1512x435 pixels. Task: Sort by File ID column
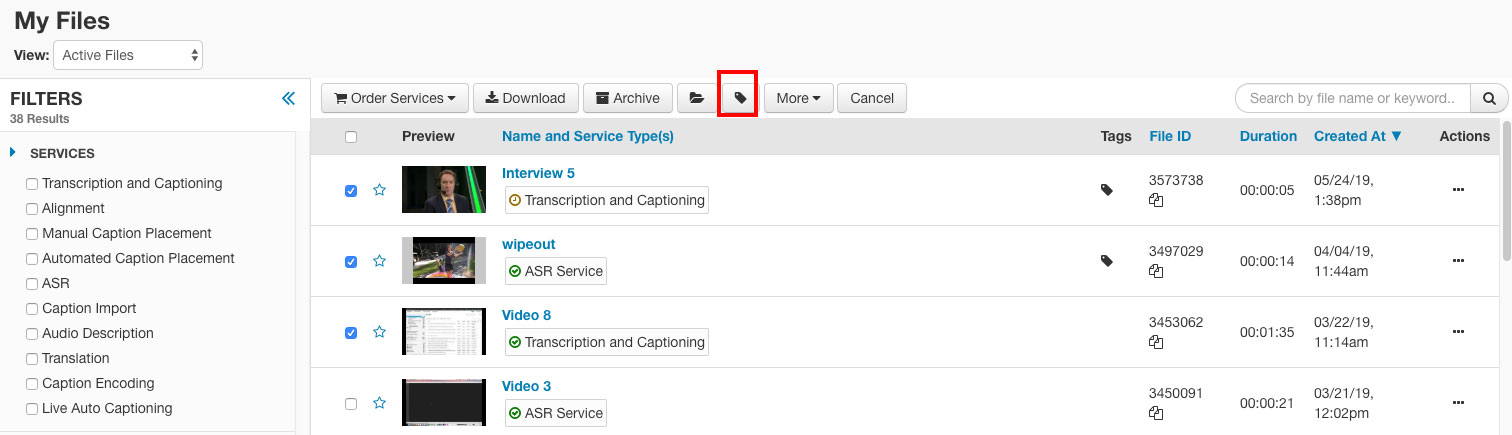(1170, 136)
